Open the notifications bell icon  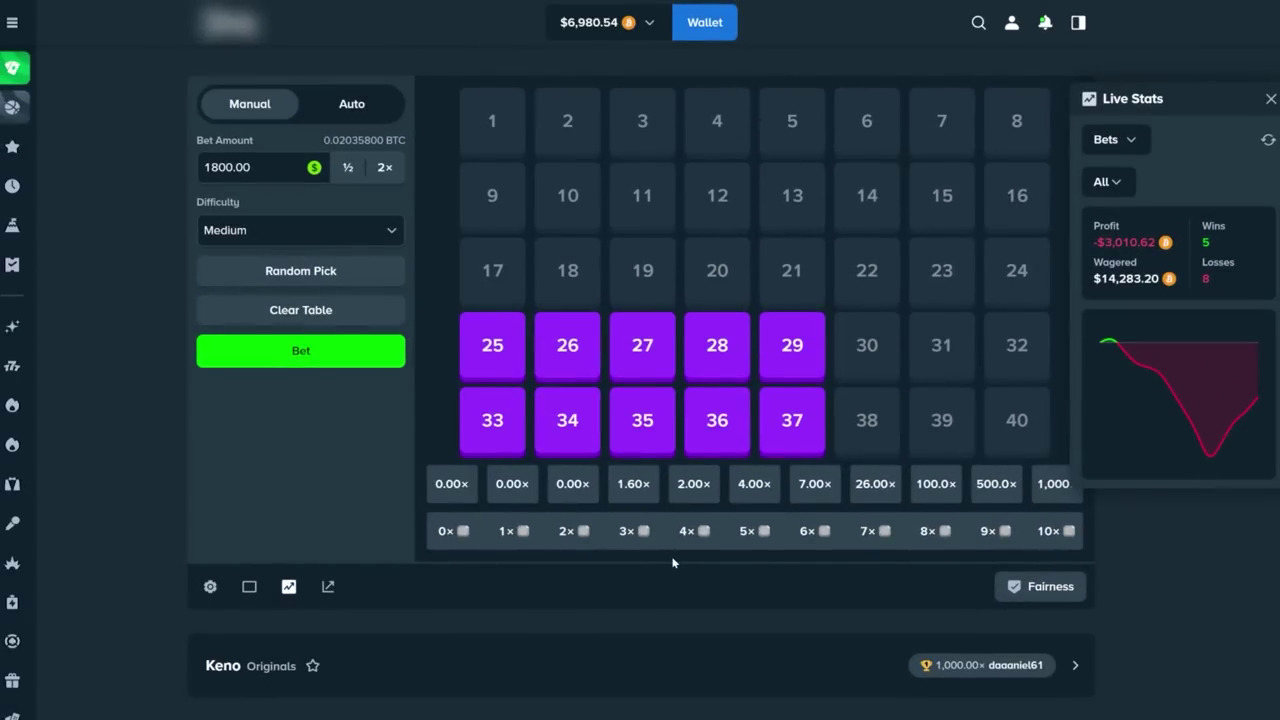(x=1045, y=23)
